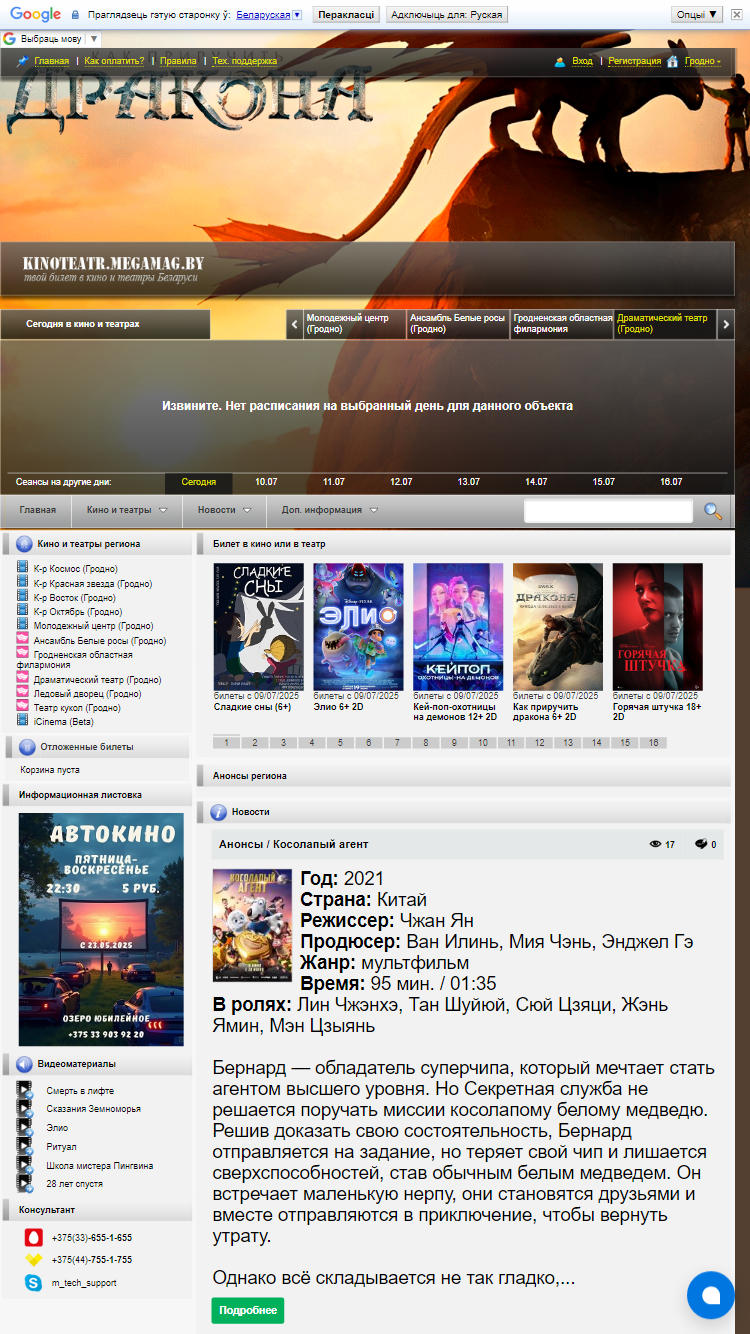750x1334 pixels.
Task: Expand the Доп. информация menu
Action: pos(330,510)
